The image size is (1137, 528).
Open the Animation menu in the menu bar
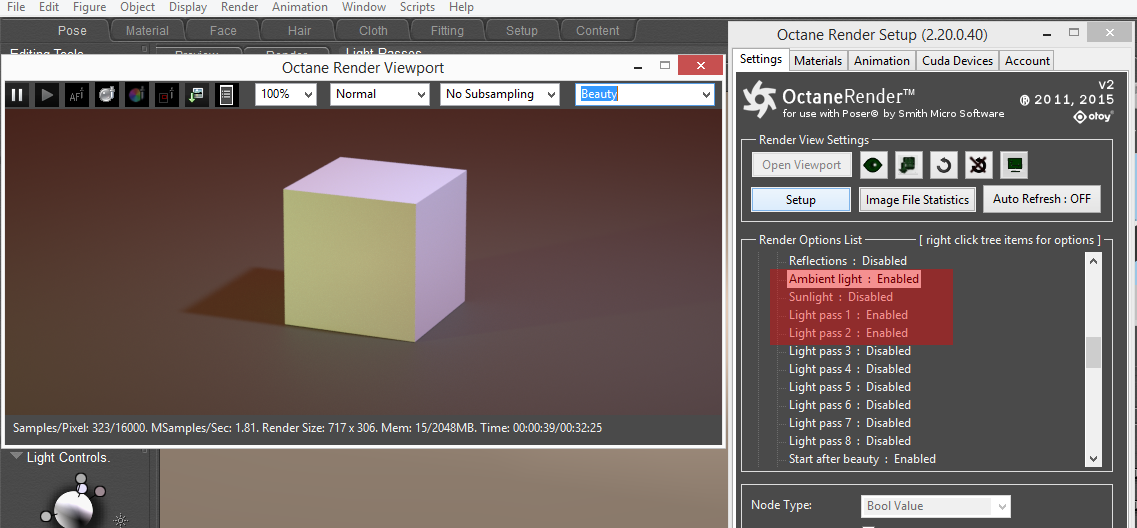pos(300,7)
